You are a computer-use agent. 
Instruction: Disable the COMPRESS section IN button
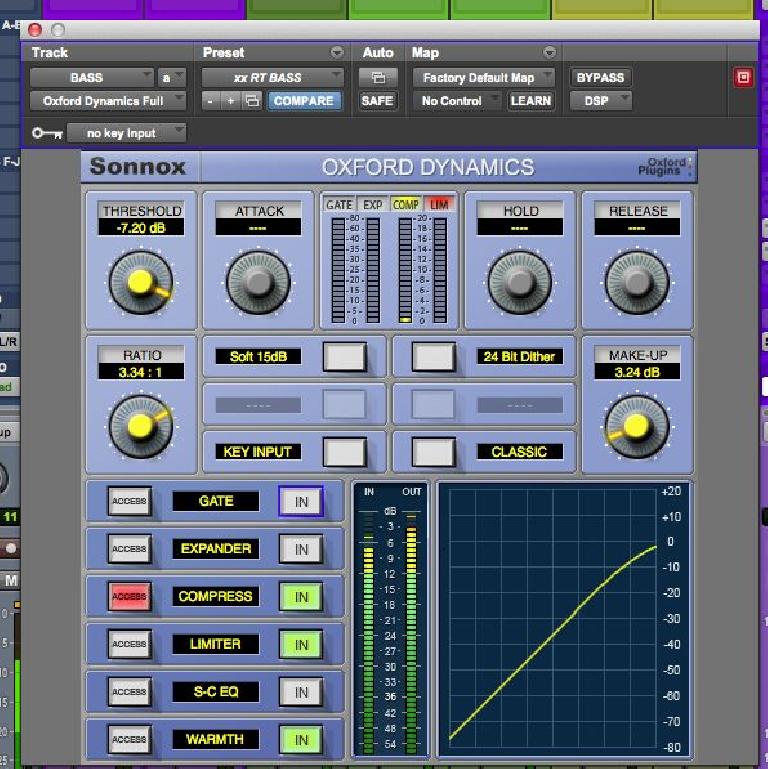tap(301, 596)
